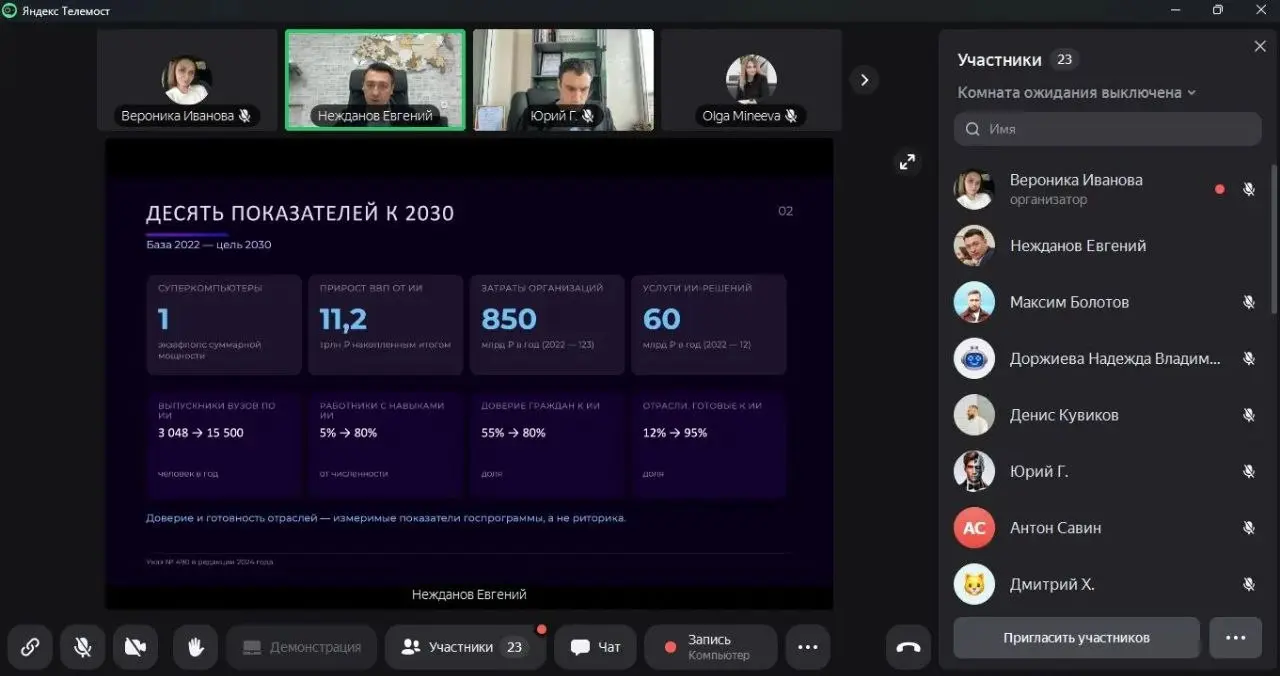Toggle your camera in the bottom toolbar
Screen dimensions: 1280x676
(135, 647)
